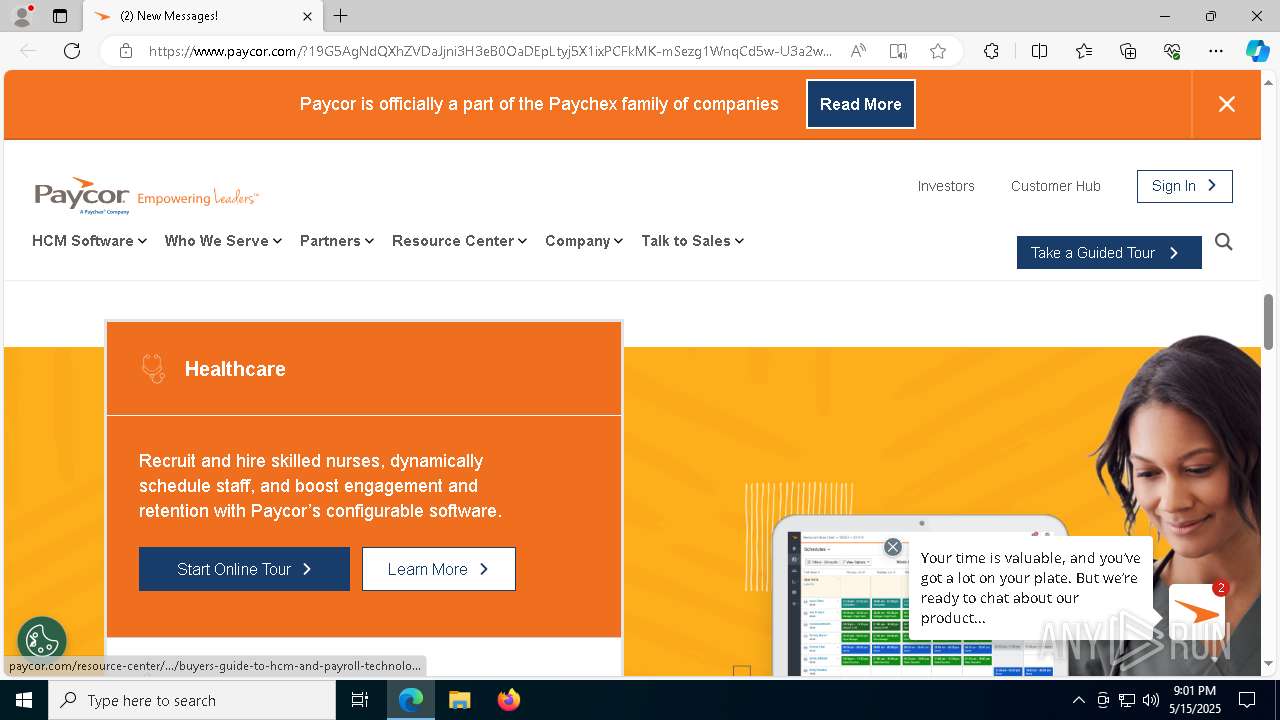This screenshot has width=1280, height=720.
Task: Expand the Resource Center menu
Action: [x=459, y=241]
